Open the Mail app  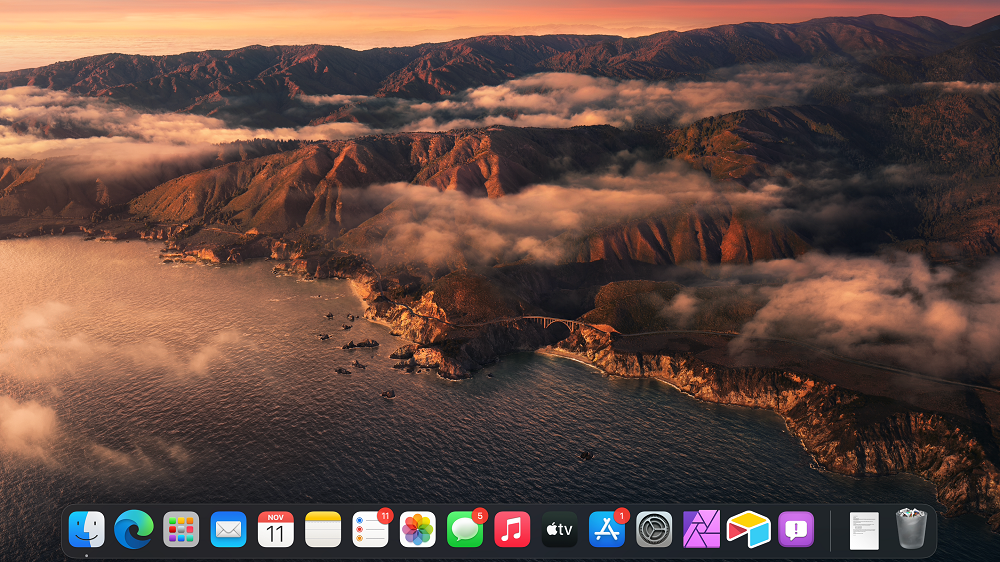[x=228, y=529]
